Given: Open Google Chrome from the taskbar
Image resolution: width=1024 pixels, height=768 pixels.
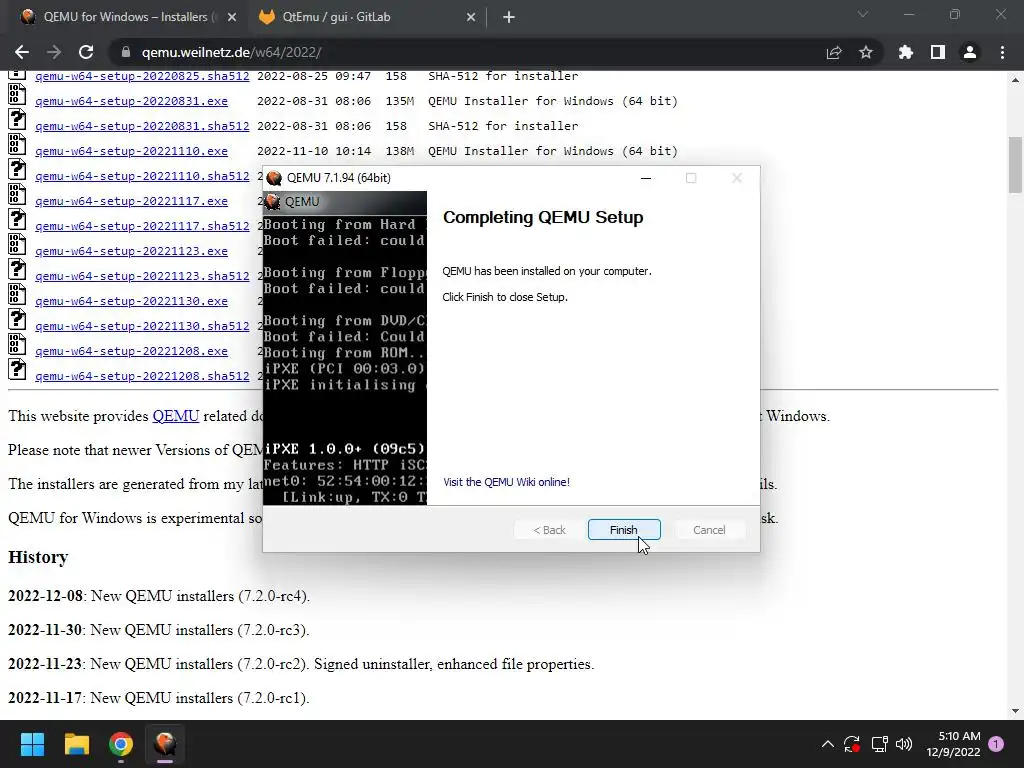Looking at the screenshot, I should pos(121,744).
